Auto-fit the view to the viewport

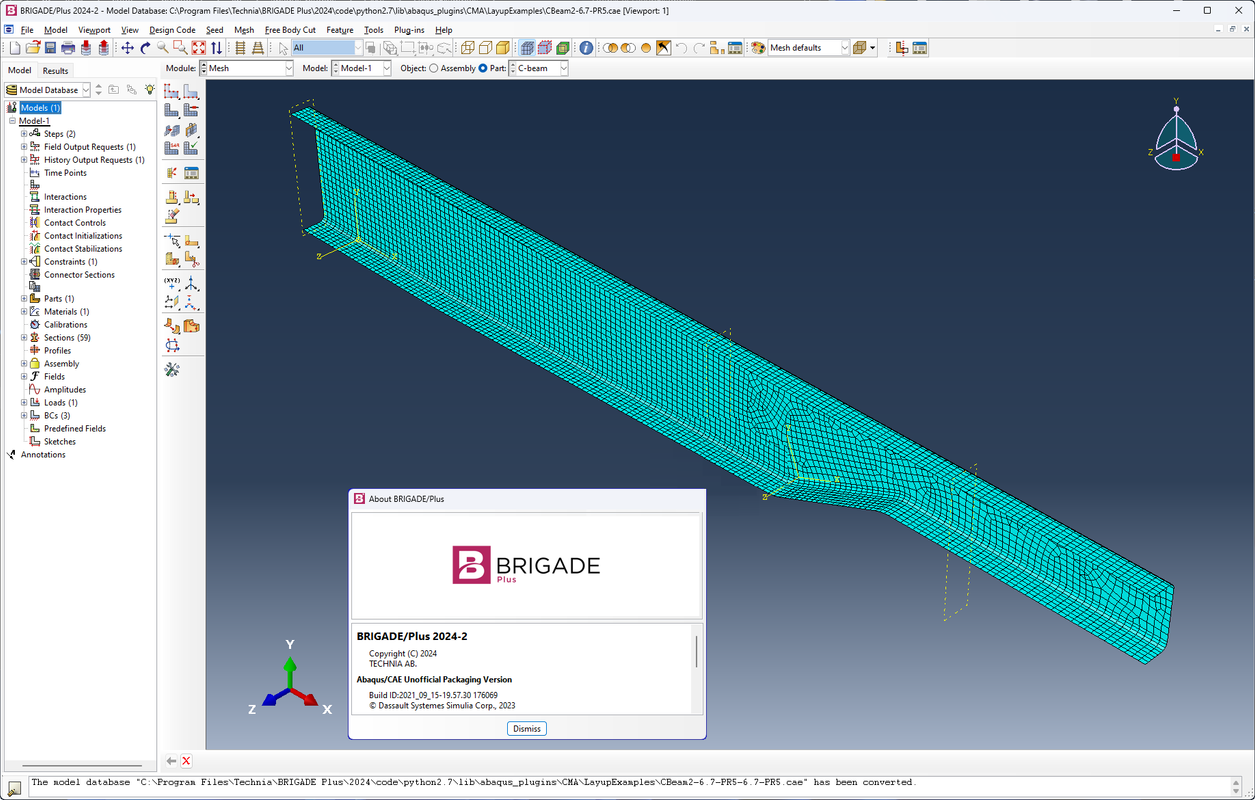point(199,47)
